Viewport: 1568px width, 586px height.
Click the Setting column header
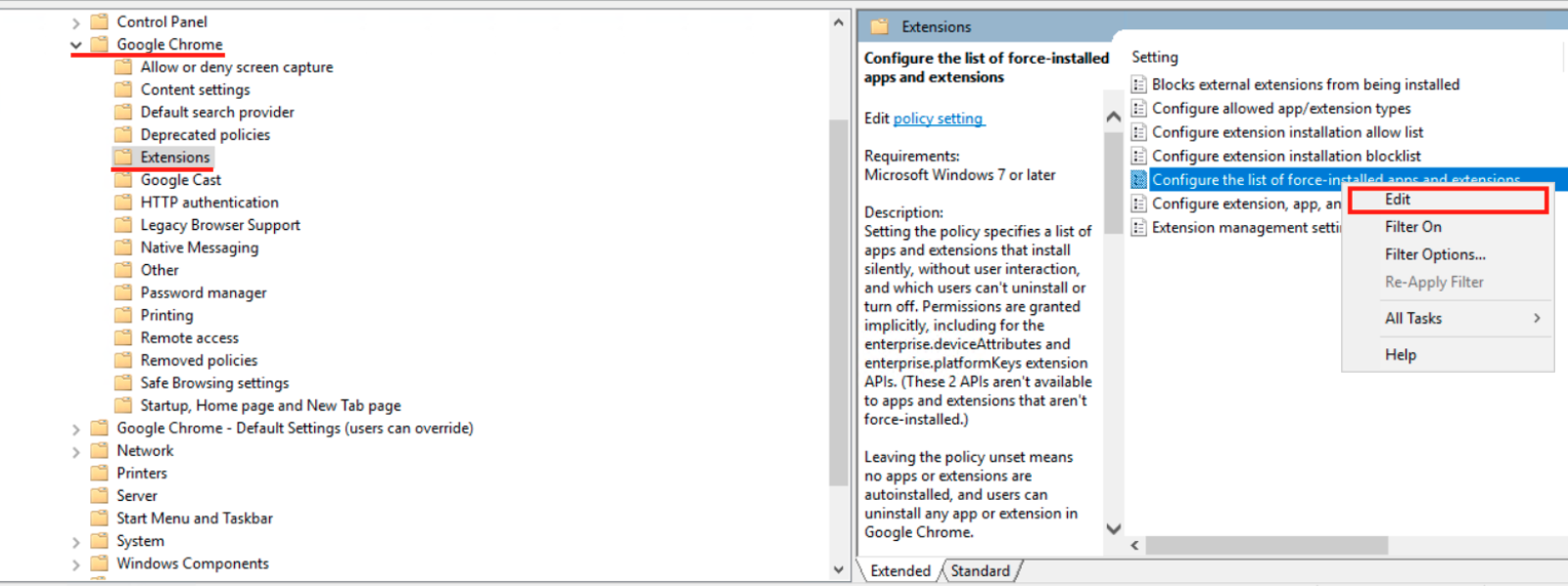[1154, 57]
